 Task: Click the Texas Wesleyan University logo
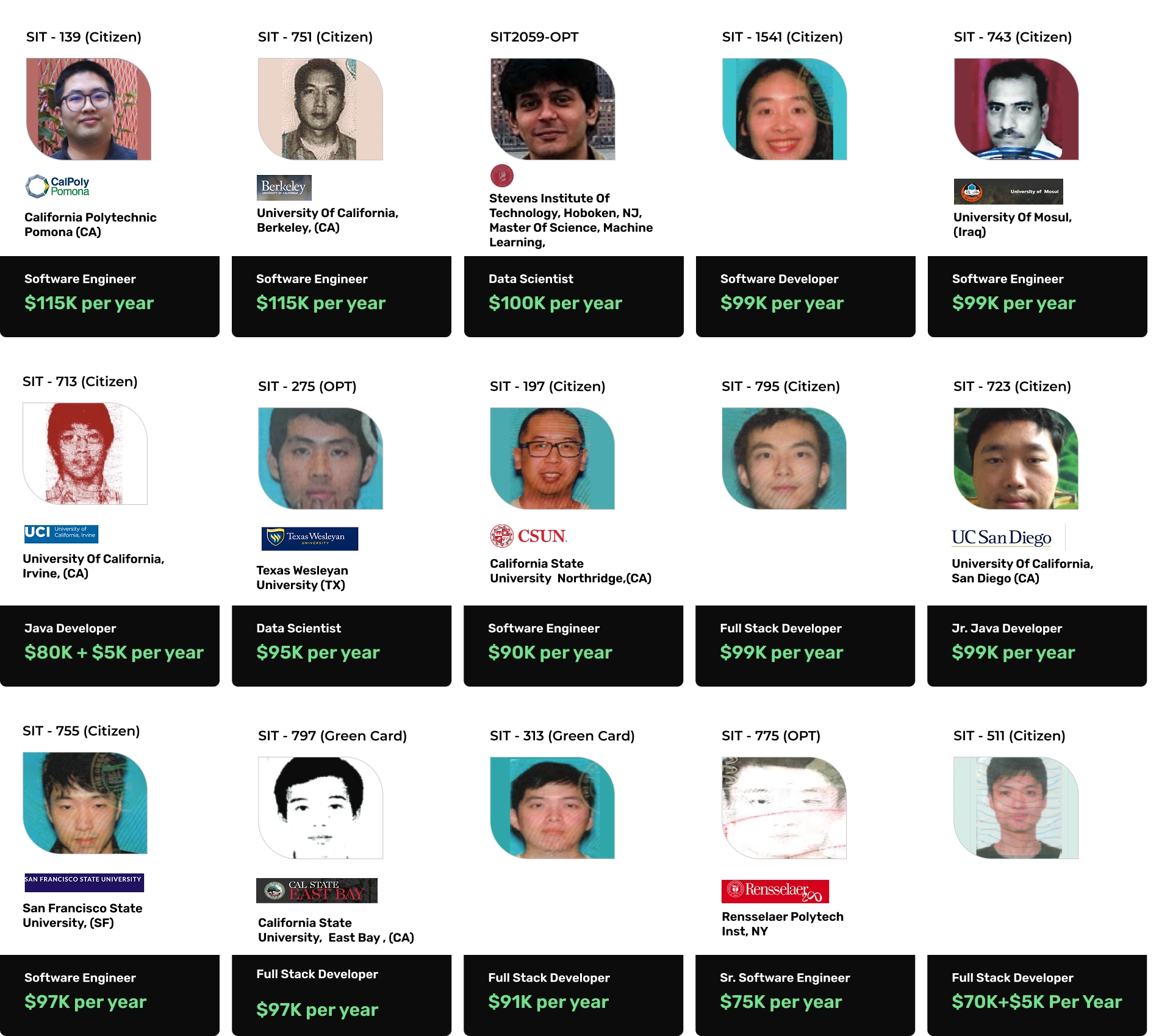click(310, 538)
